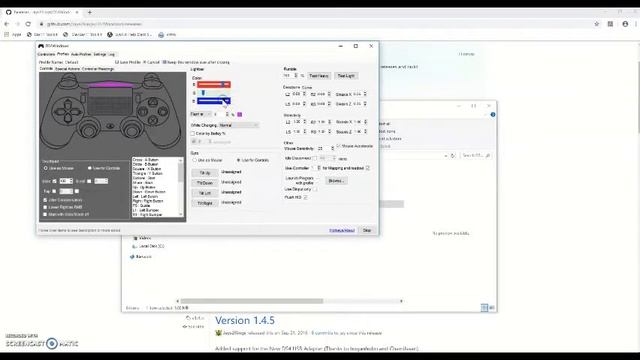The image size is (640, 360).
Task: Open the While Charging dropdown
Action: [238, 125]
